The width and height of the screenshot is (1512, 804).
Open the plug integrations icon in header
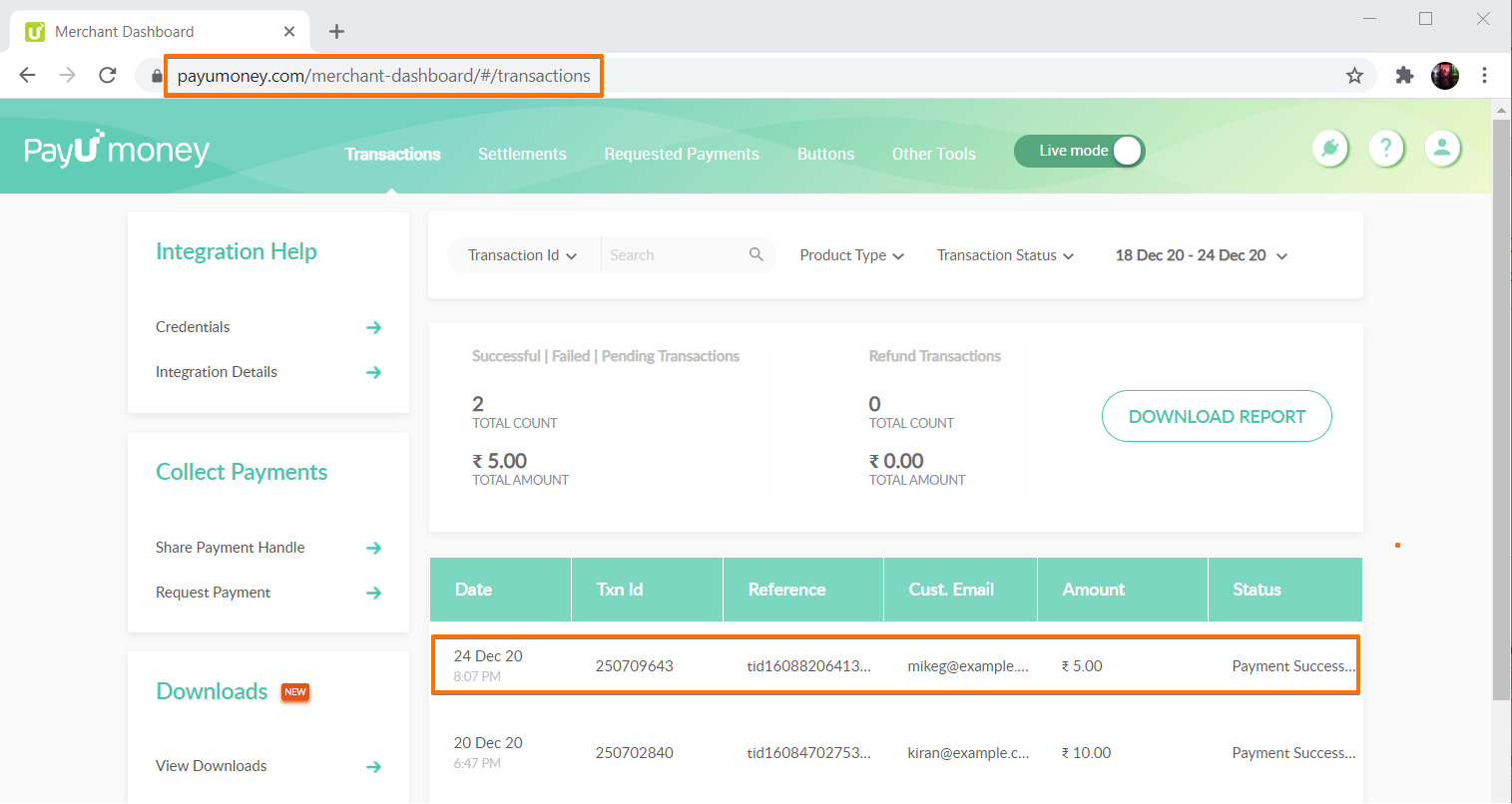1330,149
